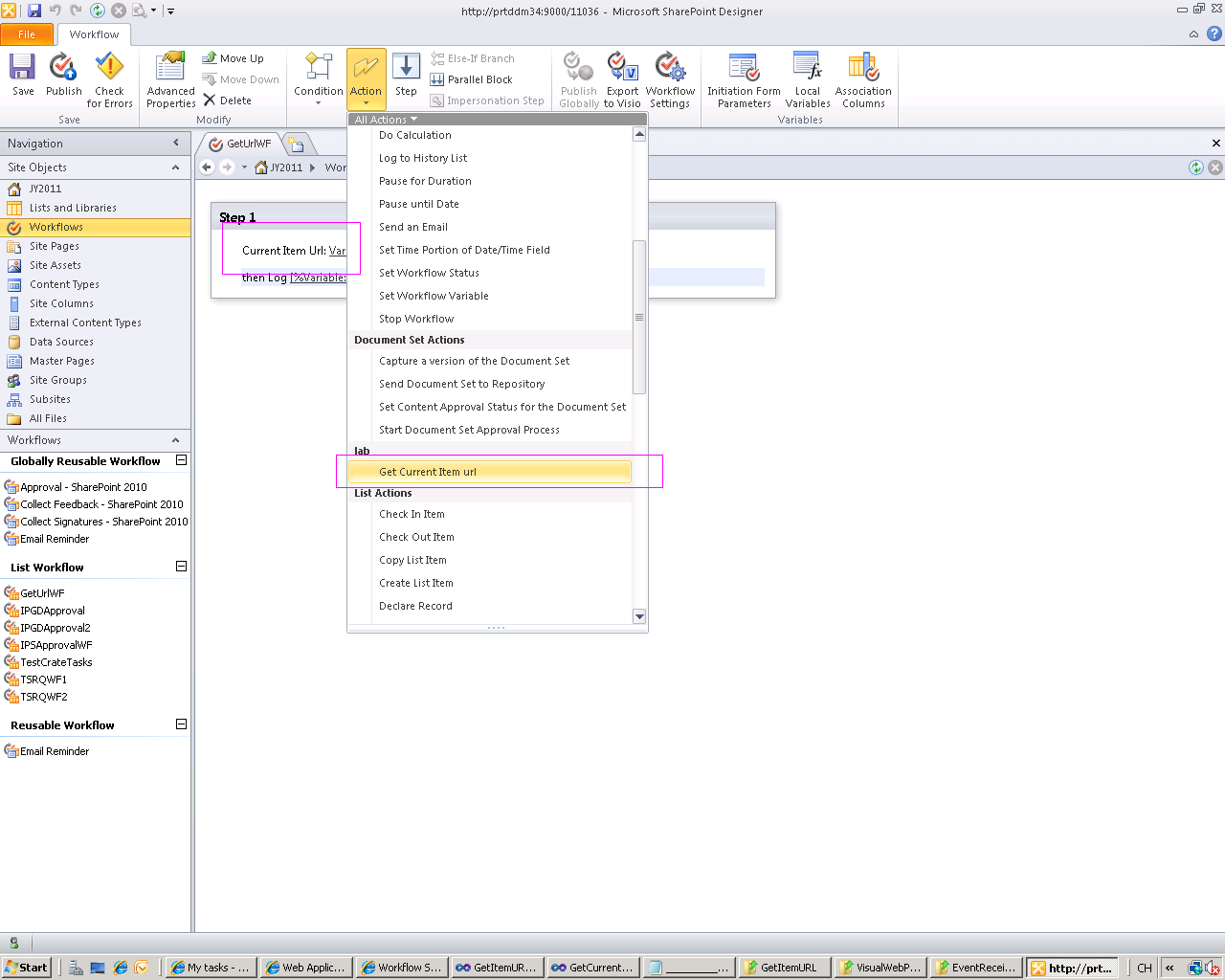Choose Send Document Set to Repository
This screenshot has width=1225, height=980.
click(490, 384)
